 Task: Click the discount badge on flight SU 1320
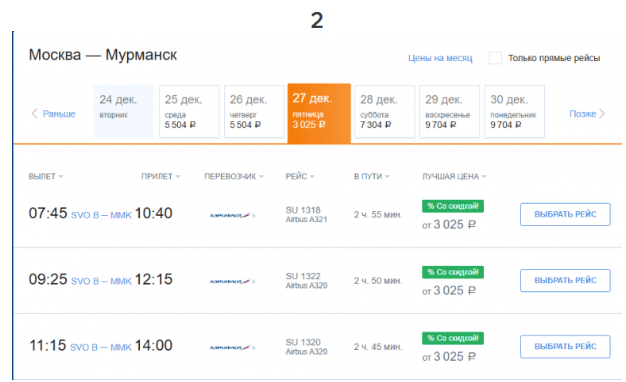(x=453, y=338)
